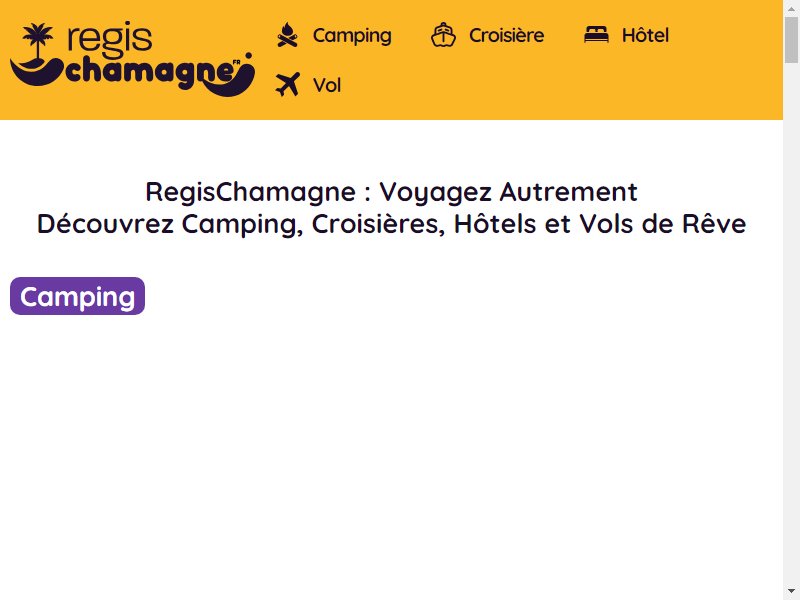
Task: Click the small FR mark in the logo
Action: (236, 63)
